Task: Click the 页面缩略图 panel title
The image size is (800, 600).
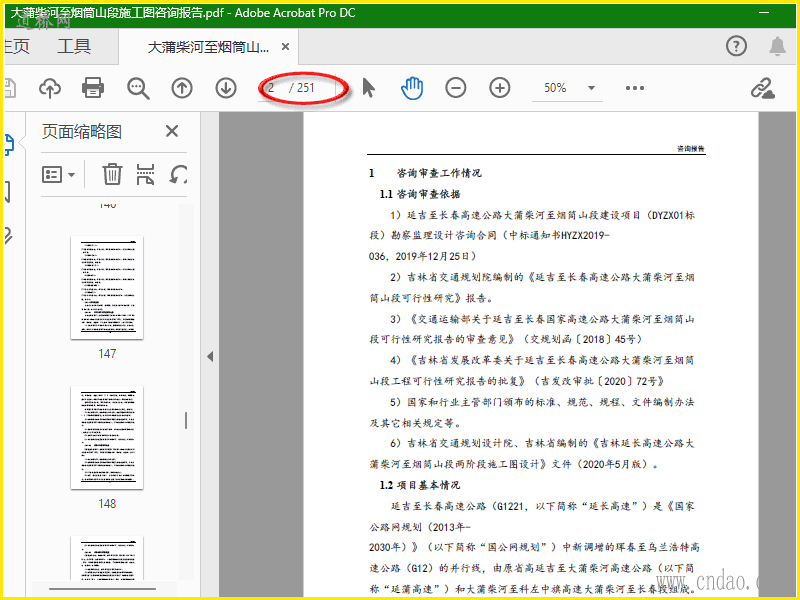Action: pyautogui.click(x=82, y=132)
